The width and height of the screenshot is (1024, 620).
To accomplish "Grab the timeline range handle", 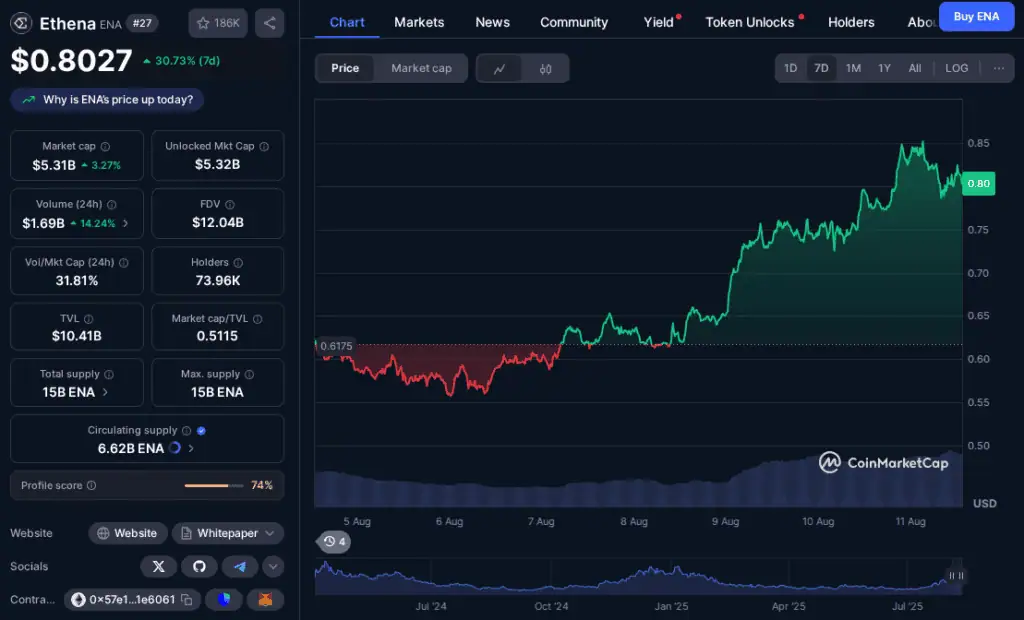I will tap(955, 576).
